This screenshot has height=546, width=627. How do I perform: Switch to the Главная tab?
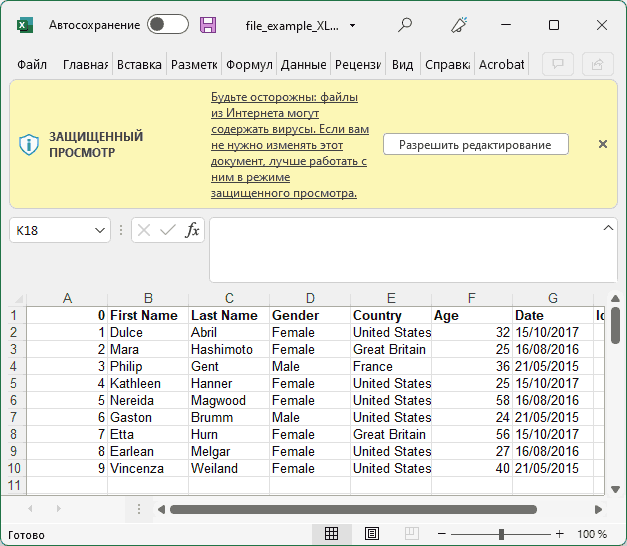coord(85,64)
